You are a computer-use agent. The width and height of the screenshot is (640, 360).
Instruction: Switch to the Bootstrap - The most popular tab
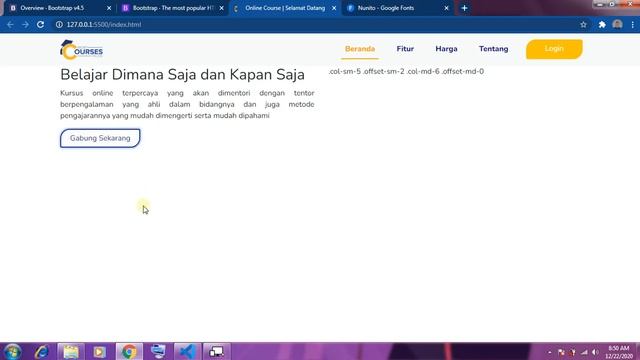point(173,8)
